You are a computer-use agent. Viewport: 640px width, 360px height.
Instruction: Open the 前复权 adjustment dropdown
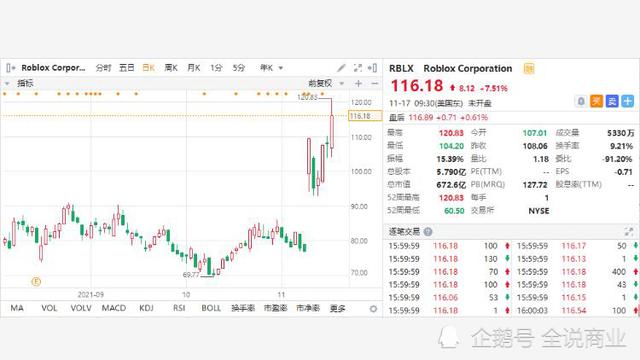pyautogui.click(x=326, y=83)
